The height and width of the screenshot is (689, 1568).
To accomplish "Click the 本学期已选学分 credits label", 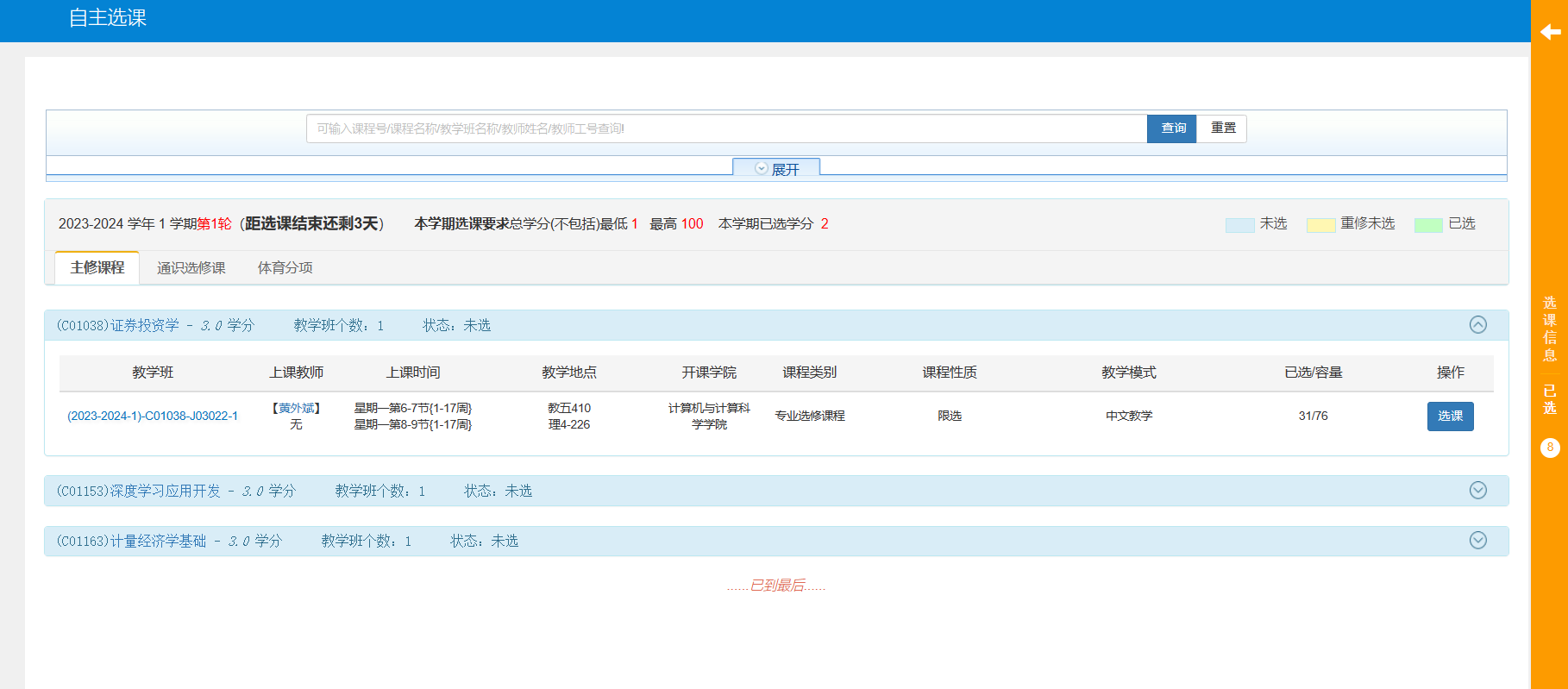I will click(x=766, y=224).
